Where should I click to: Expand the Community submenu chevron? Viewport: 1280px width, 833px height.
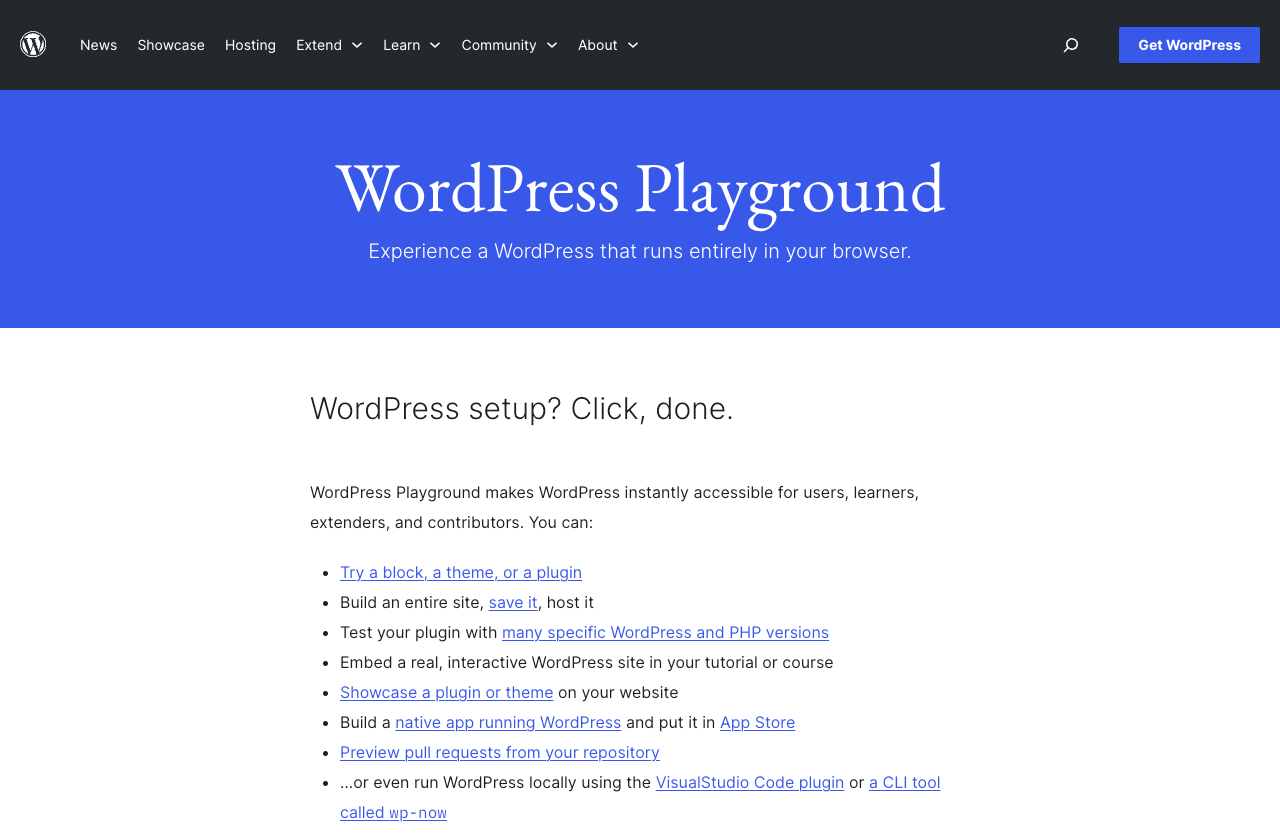pyautogui.click(x=552, y=45)
